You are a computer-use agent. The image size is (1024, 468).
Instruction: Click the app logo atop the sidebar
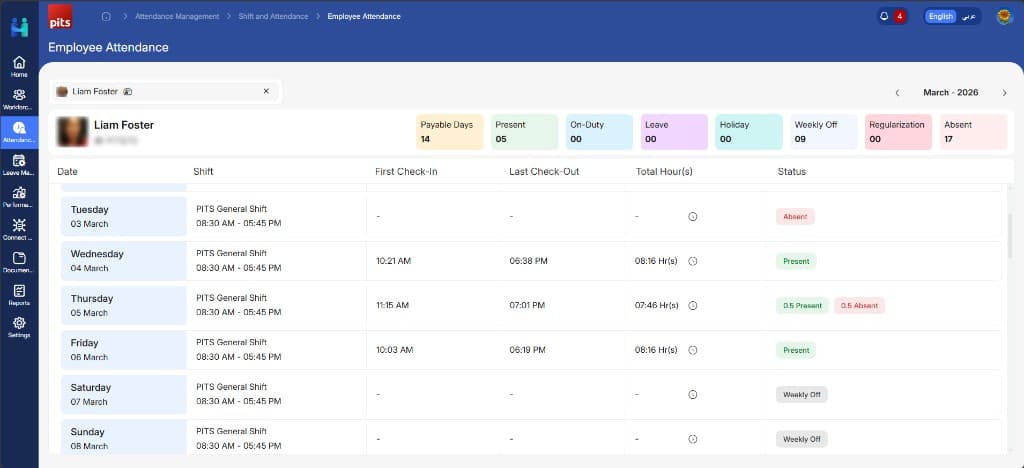[20, 27]
